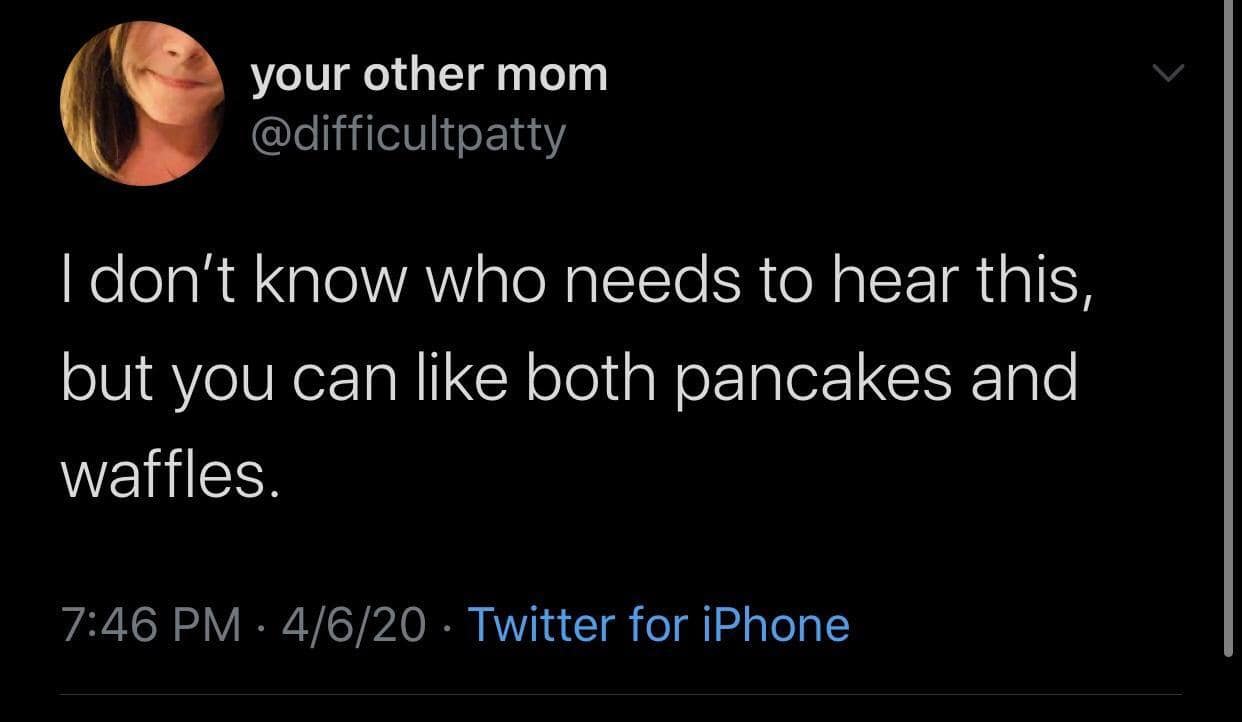Open the profile picture of your other mom
This screenshot has height=722, width=1242.
click(x=141, y=104)
